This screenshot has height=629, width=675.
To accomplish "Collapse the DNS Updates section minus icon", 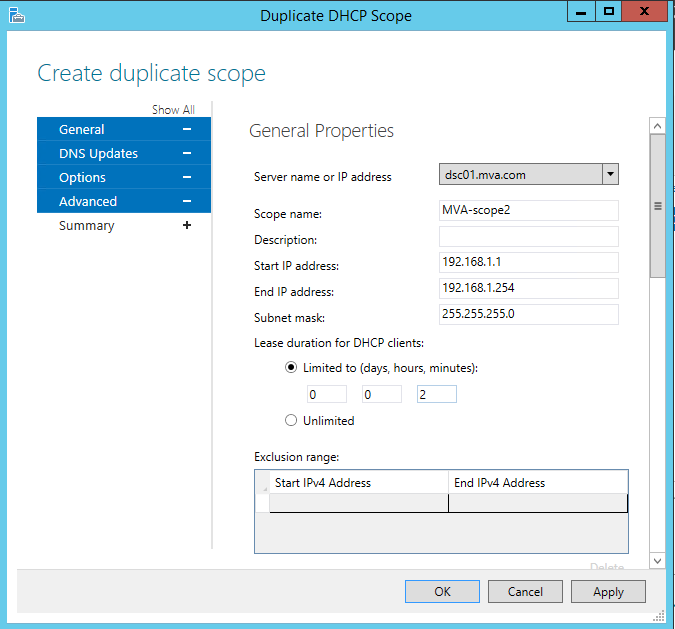I will point(187,153).
